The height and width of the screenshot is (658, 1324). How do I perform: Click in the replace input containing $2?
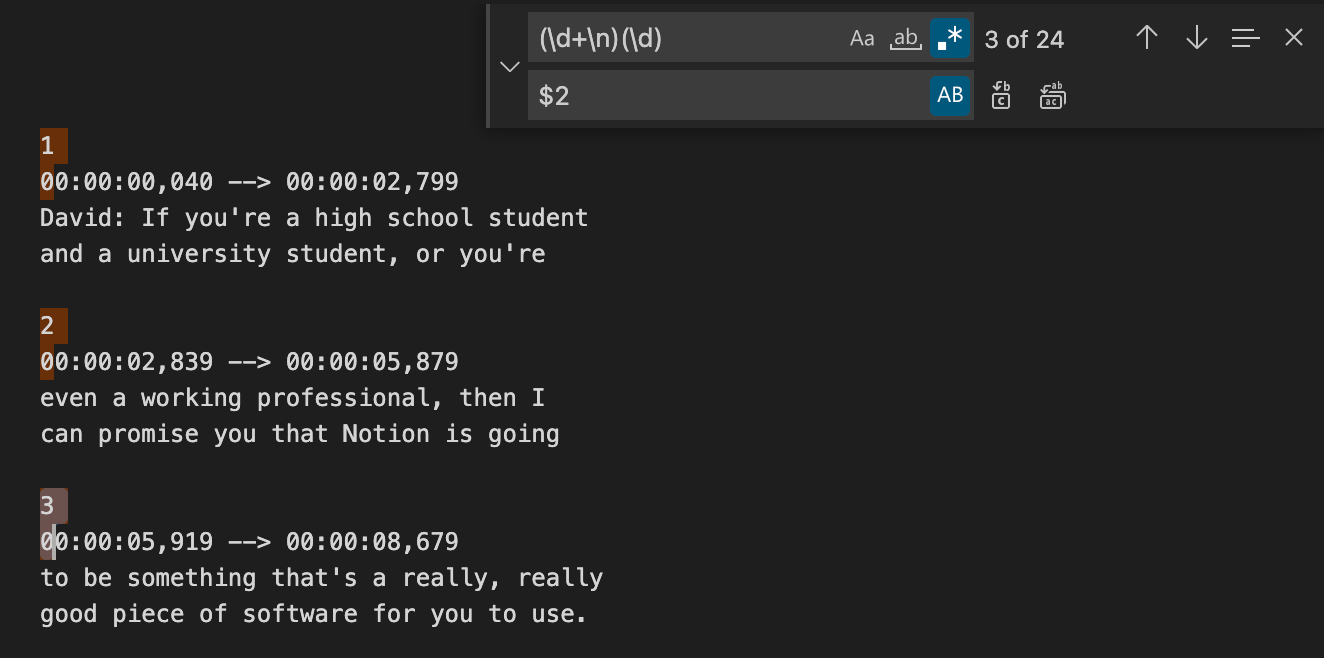(730, 95)
